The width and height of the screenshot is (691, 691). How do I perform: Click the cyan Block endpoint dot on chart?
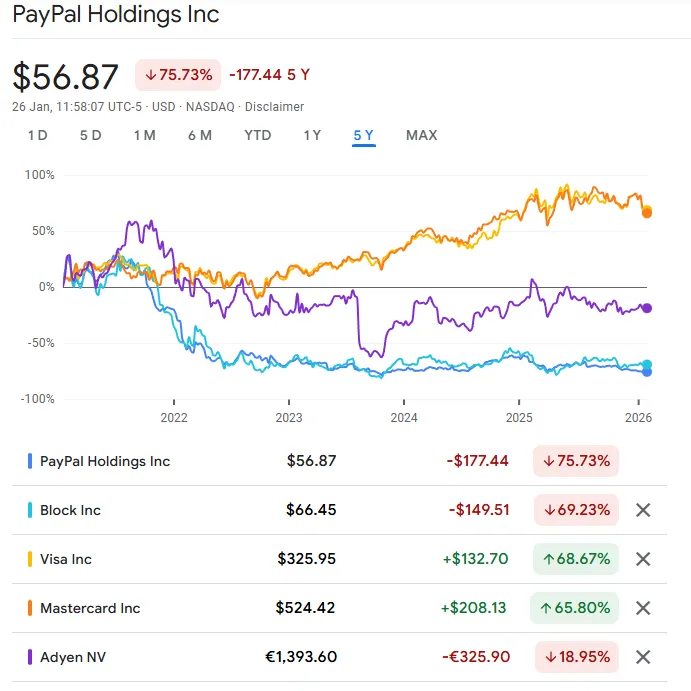(647, 365)
